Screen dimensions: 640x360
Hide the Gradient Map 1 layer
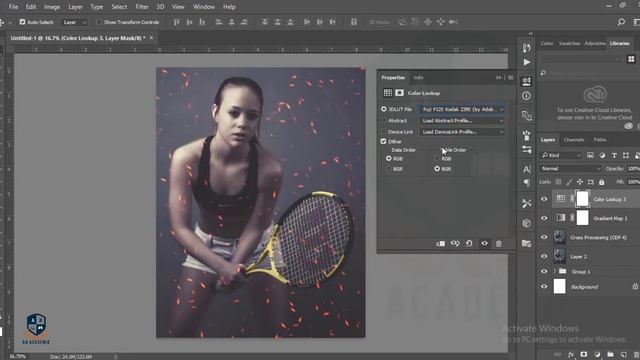pyautogui.click(x=544, y=218)
